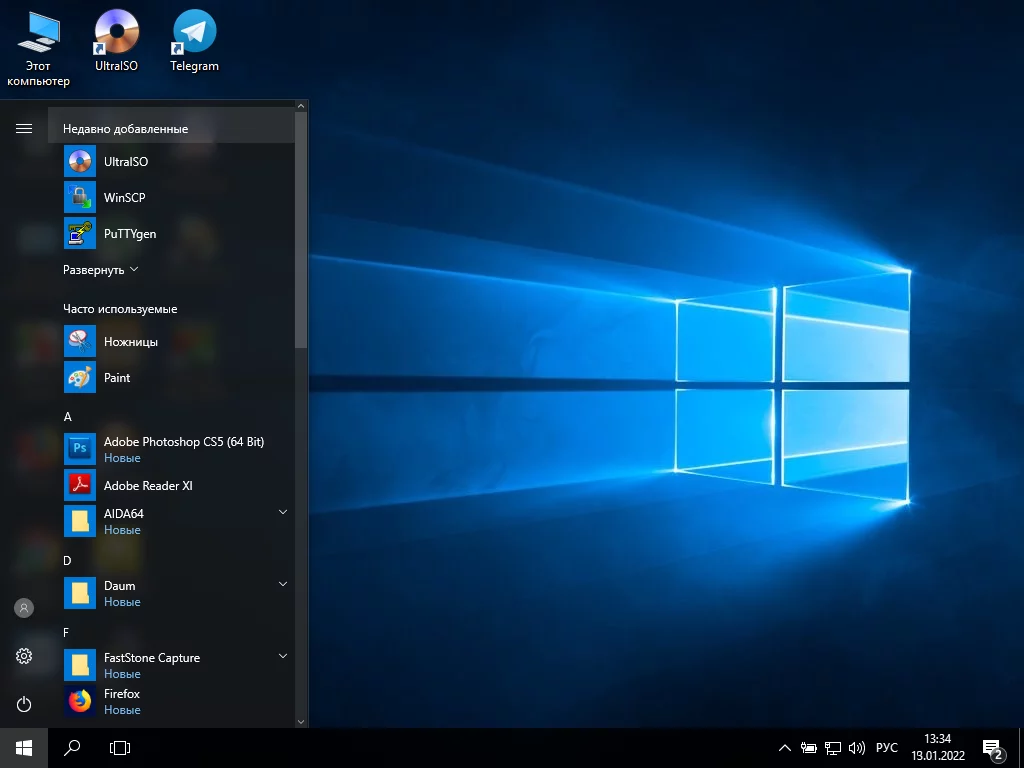
Task: Open PuTTYgen in Start menu
Action: (x=129, y=234)
